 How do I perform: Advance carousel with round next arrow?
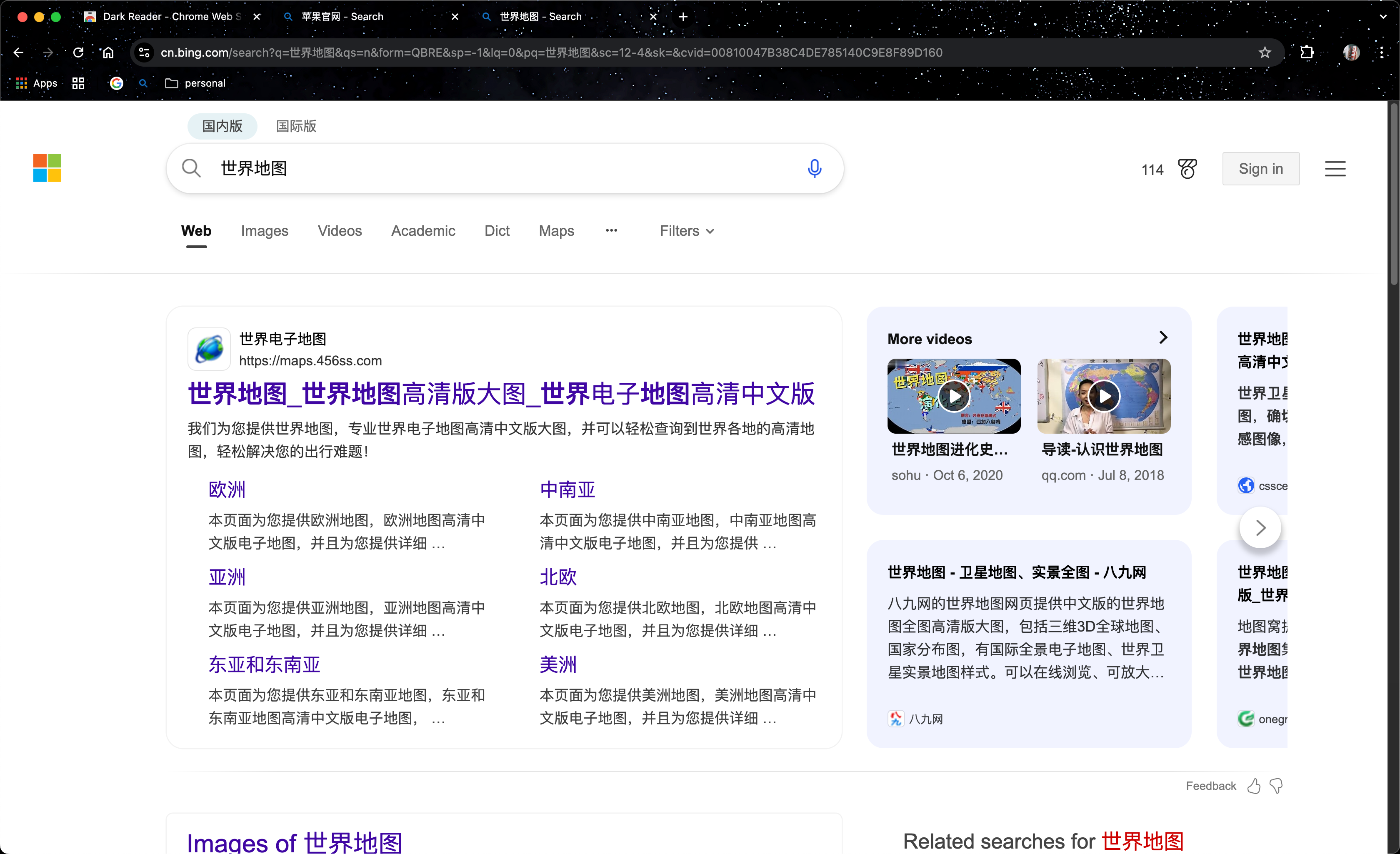coord(1260,528)
